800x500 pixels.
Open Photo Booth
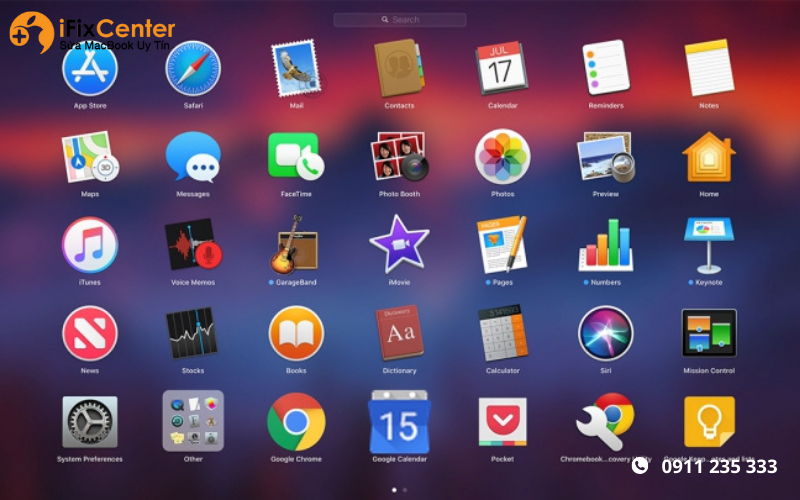[399, 157]
